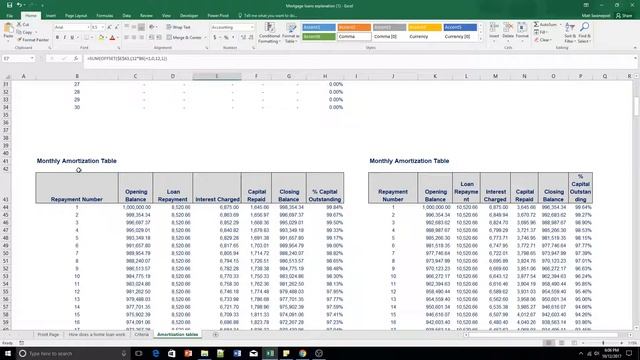Increase decimal places

pyautogui.click(x=244, y=38)
